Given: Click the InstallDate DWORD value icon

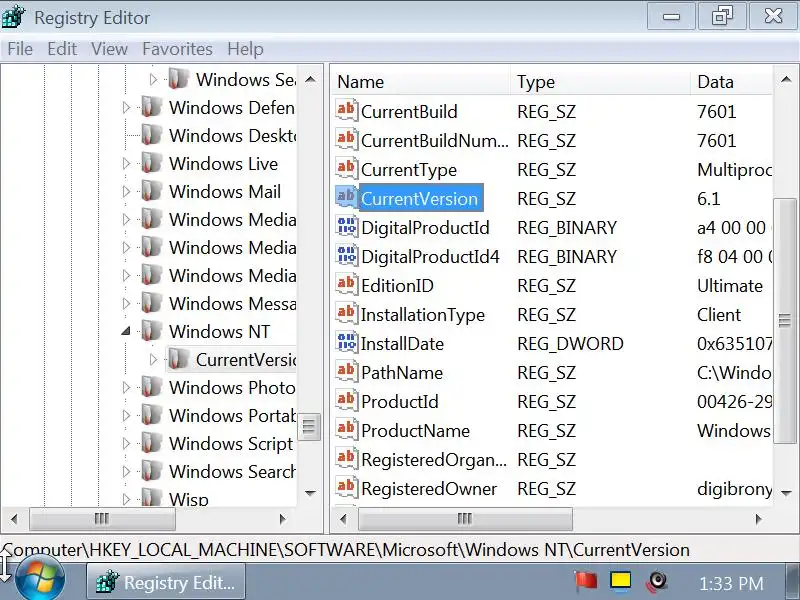Looking at the screenshot, I should tap(346, 343).
